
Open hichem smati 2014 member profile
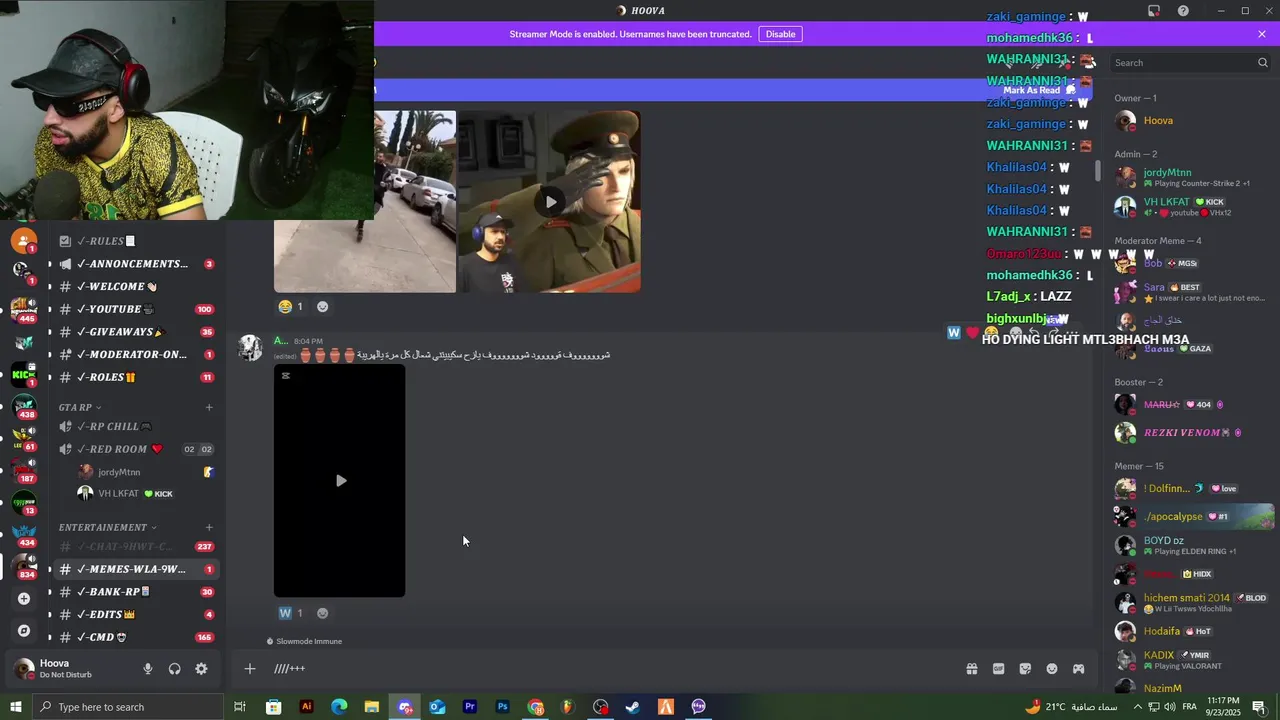point(1192,603)
